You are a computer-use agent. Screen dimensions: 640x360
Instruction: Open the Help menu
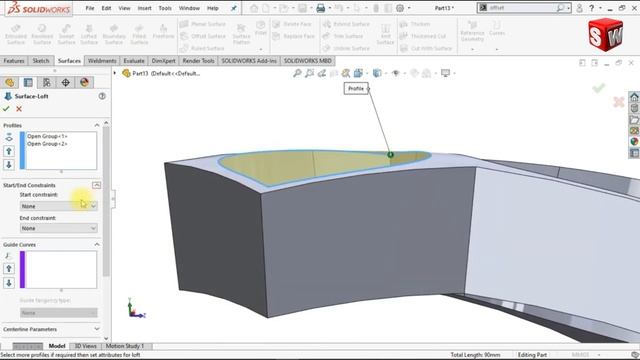(x=213, y=8)
